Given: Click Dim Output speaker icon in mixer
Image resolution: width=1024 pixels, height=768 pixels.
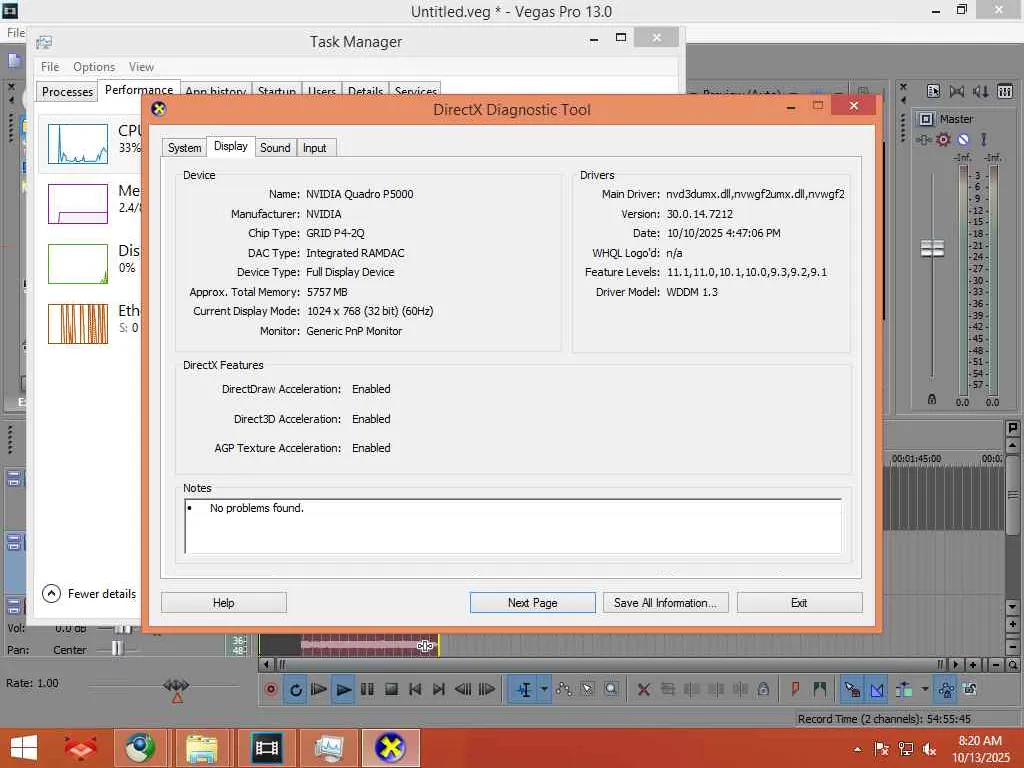Looking at the screenshot, I should pos(981,91).
